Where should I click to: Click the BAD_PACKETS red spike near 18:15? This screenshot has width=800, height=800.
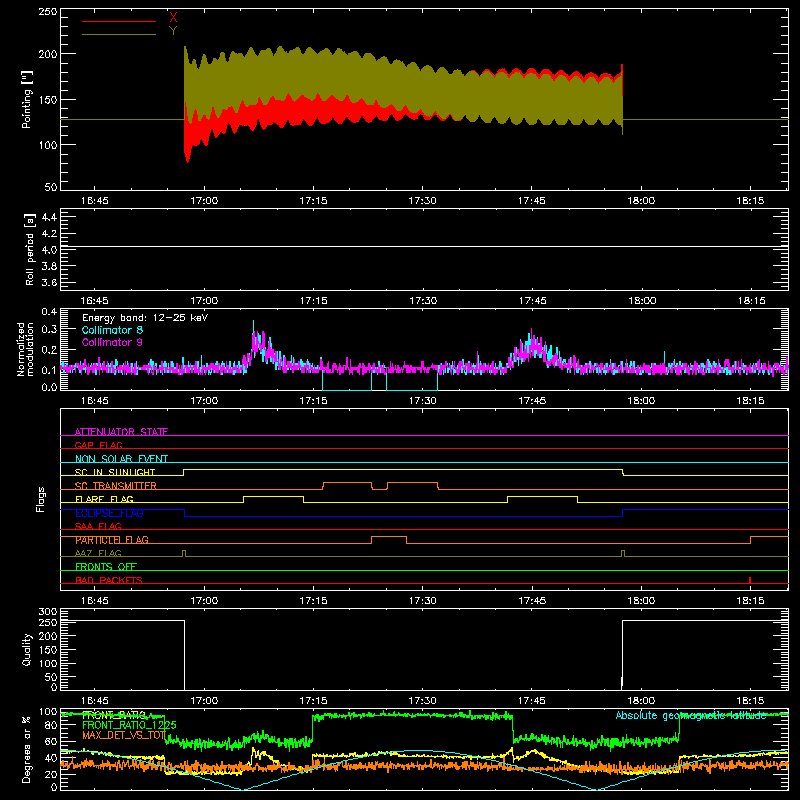click(749, 580)
